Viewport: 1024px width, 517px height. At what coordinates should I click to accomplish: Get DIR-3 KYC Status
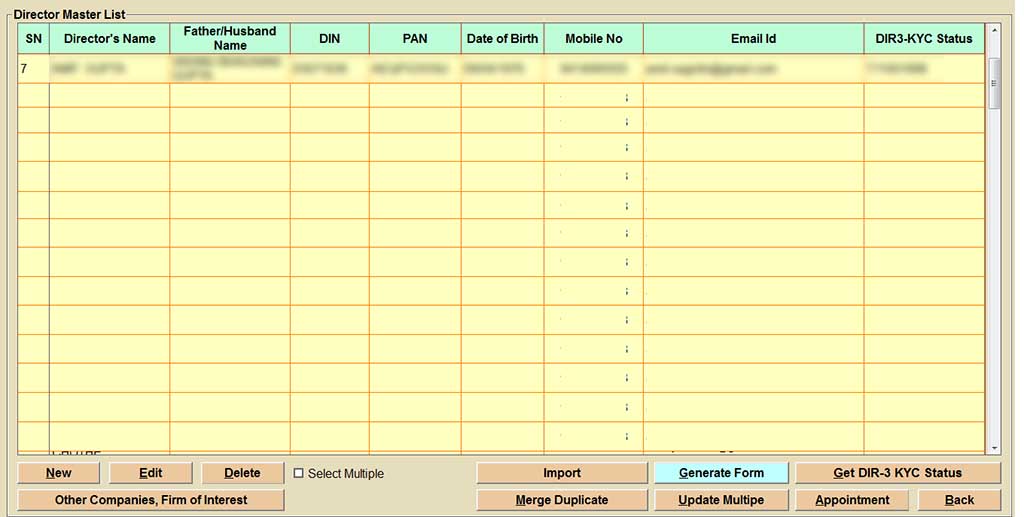tap(897, 473)
